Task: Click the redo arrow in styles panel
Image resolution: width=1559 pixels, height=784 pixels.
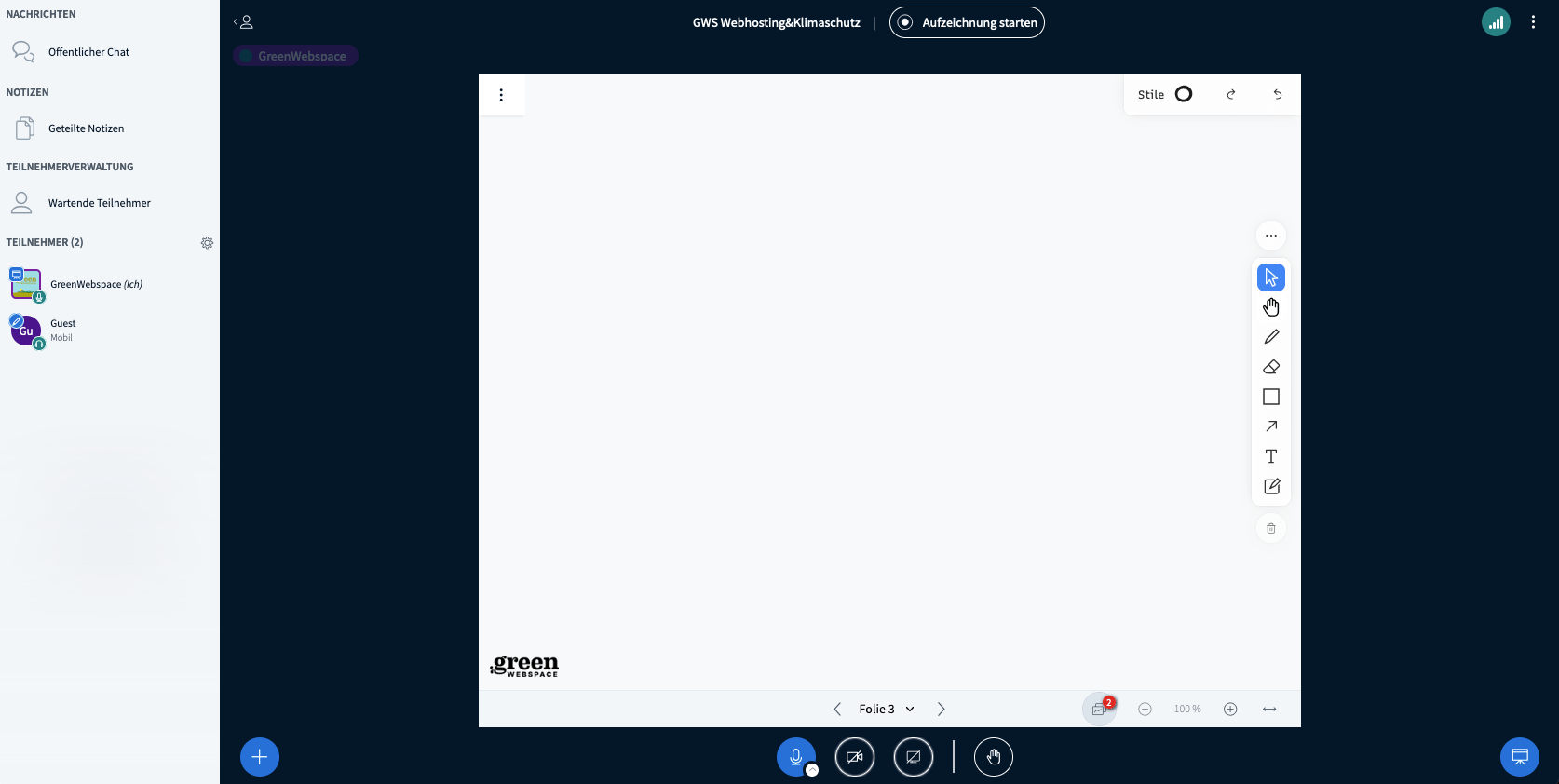Action: coord(1231,94)
